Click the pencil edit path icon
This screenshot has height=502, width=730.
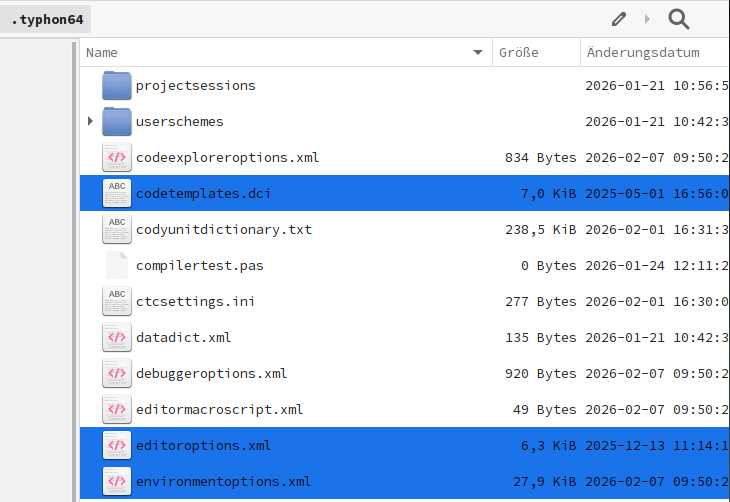619,18
